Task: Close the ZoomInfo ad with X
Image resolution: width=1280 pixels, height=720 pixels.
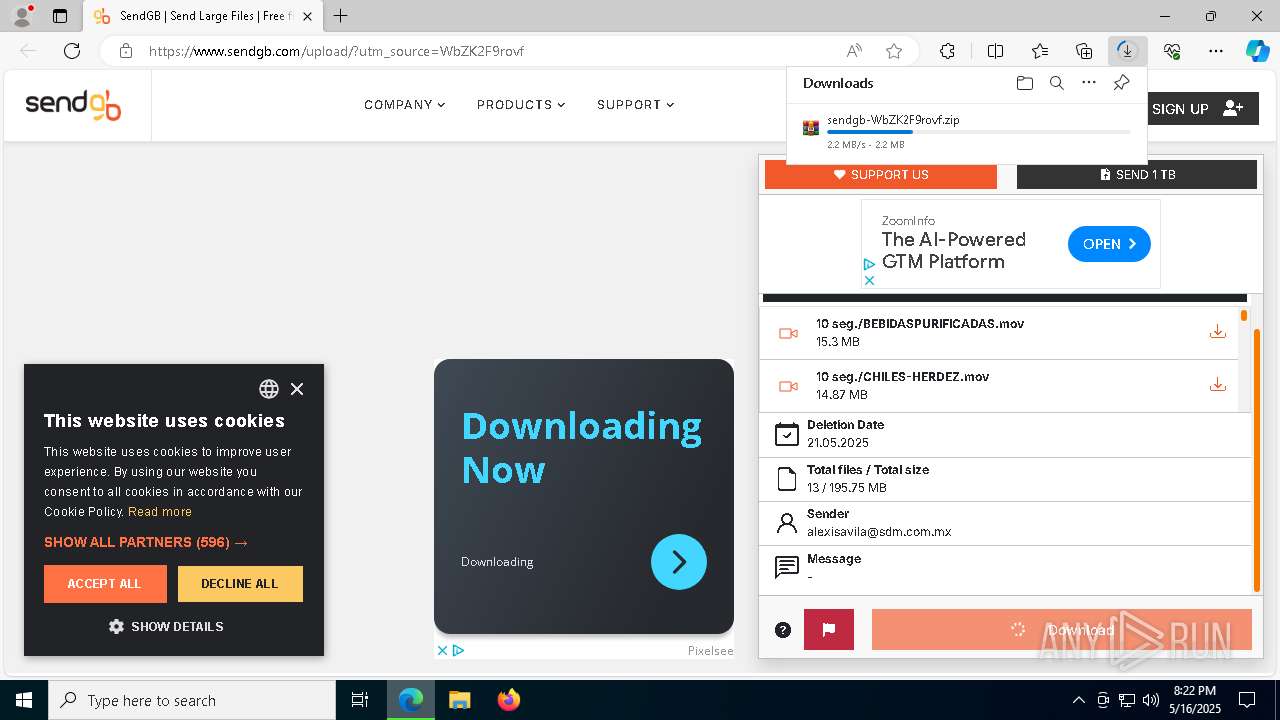Action: point(869,281)
